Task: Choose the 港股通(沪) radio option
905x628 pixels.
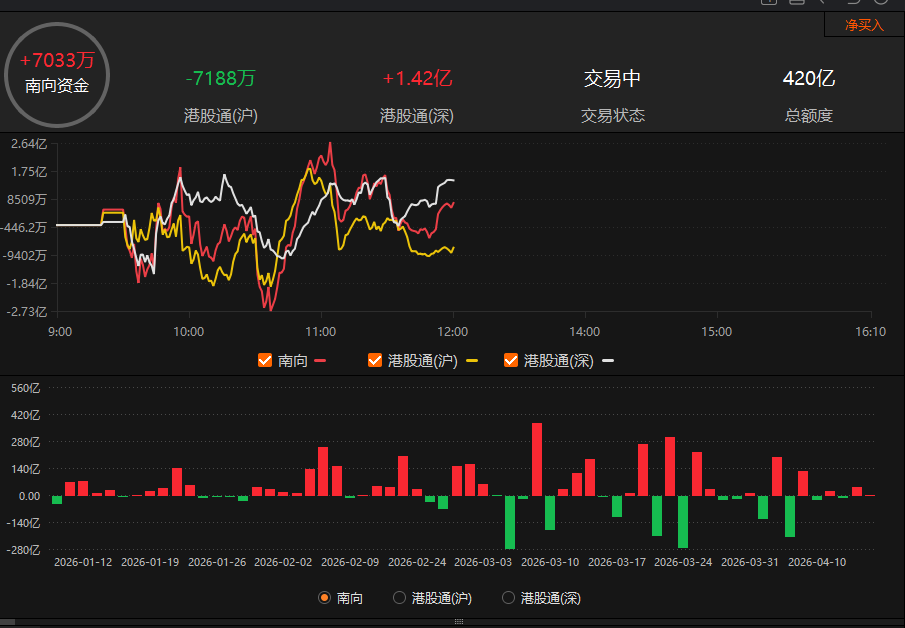Action: pos(399,598)
